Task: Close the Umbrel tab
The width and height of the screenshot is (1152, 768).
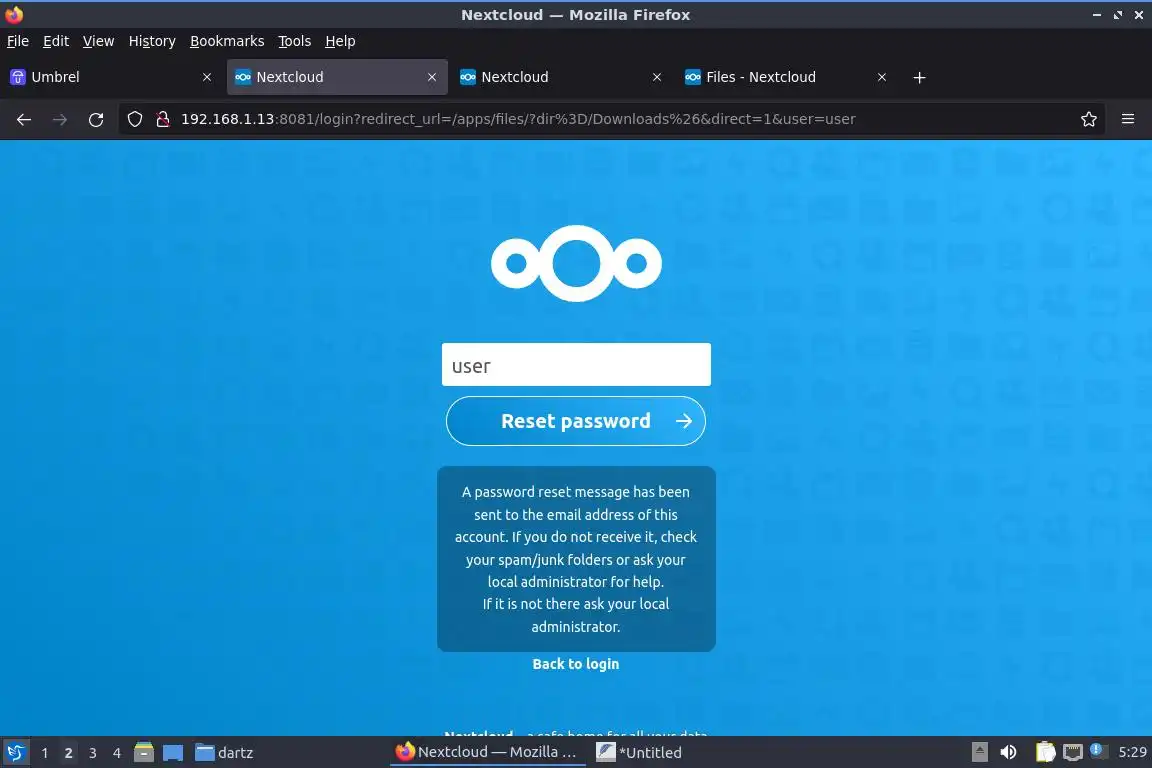Action: click(x=206, y=77)
